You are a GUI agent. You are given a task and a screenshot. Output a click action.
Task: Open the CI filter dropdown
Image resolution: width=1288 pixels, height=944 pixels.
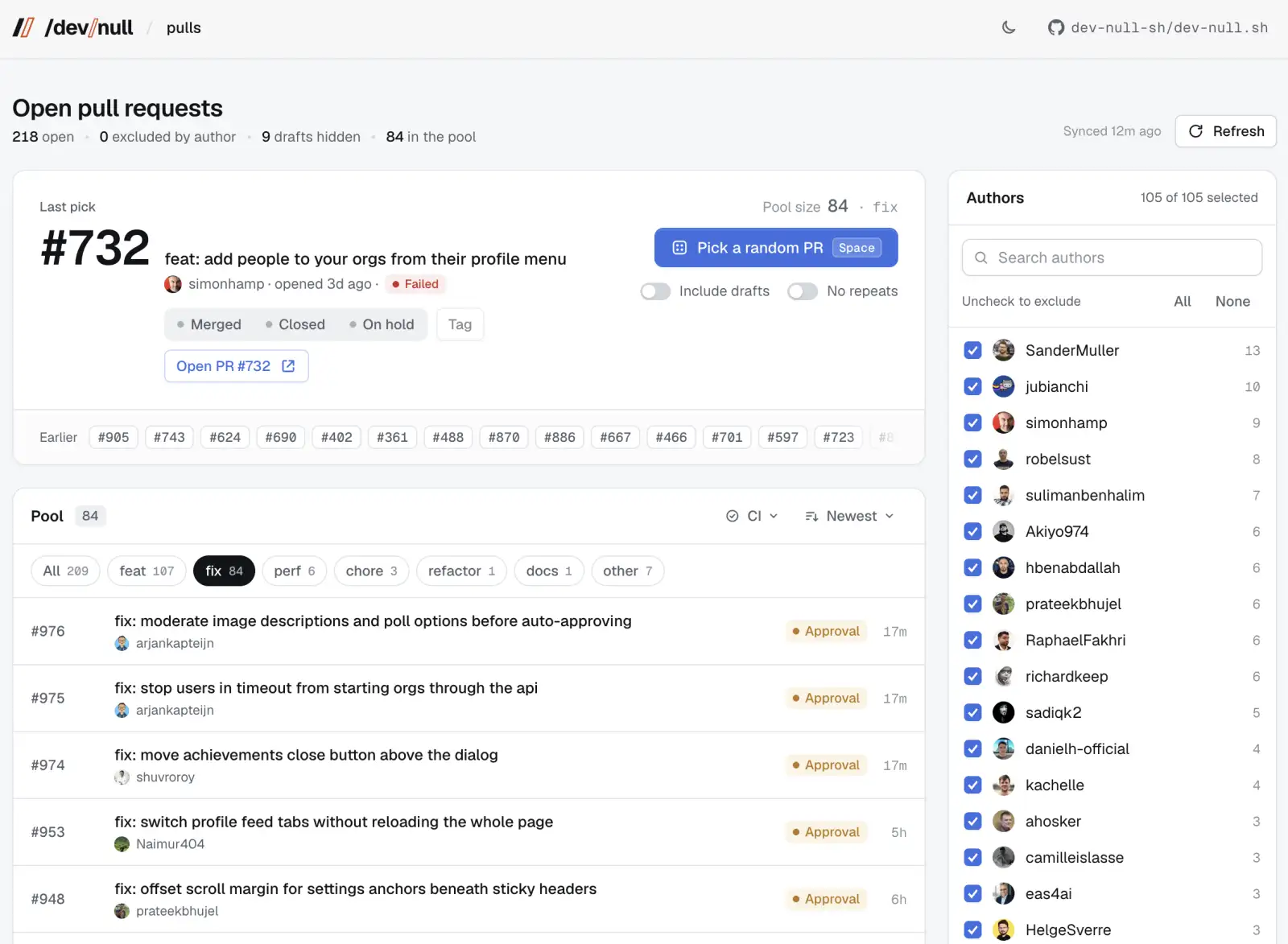752,516
